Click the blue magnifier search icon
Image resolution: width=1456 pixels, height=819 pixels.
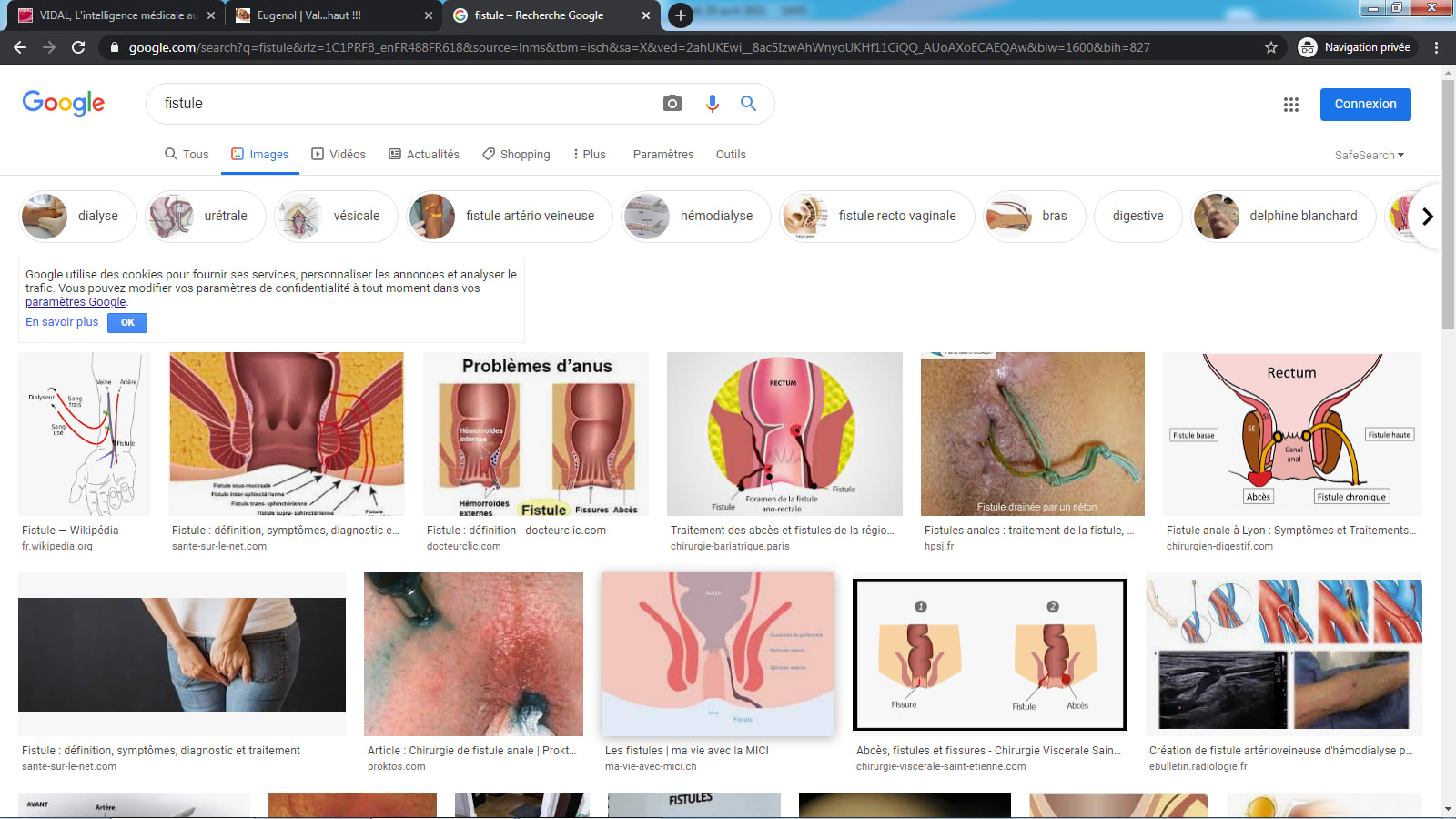click(x=748, y=104)
